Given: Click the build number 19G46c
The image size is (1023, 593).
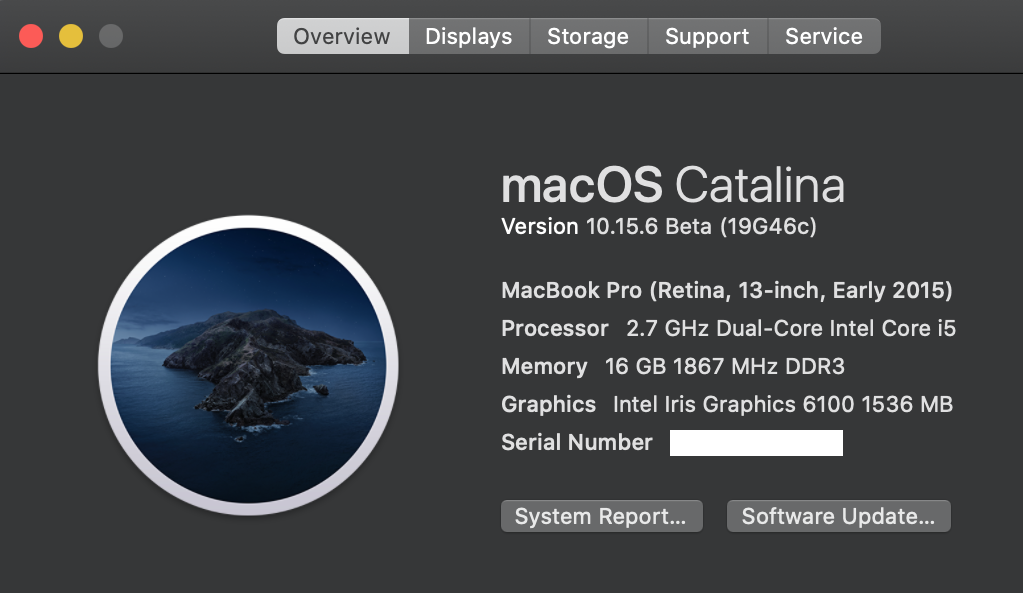Looking at the screenshot, I should [x=769, y=227].
